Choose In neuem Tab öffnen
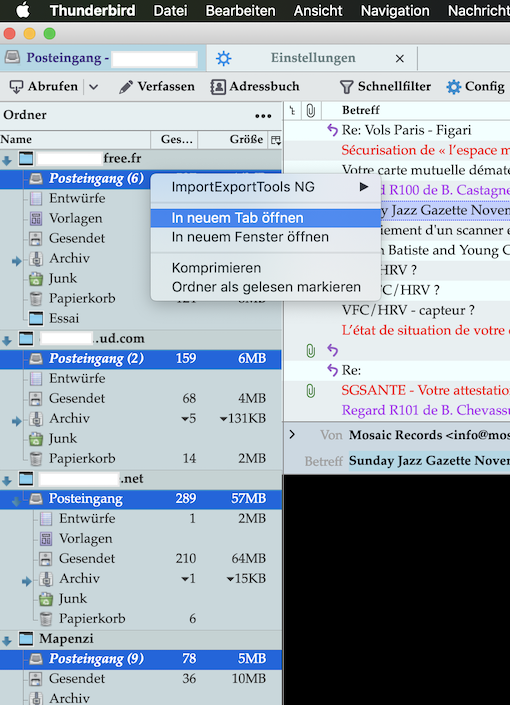 click(x=266, y=218)
